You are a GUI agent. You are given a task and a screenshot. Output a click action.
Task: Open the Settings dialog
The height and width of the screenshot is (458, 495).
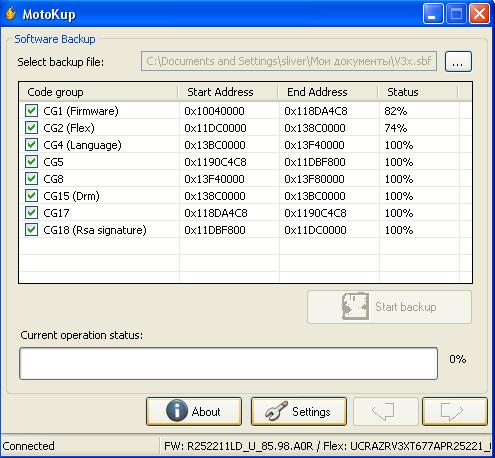click(x=299, y=411)
